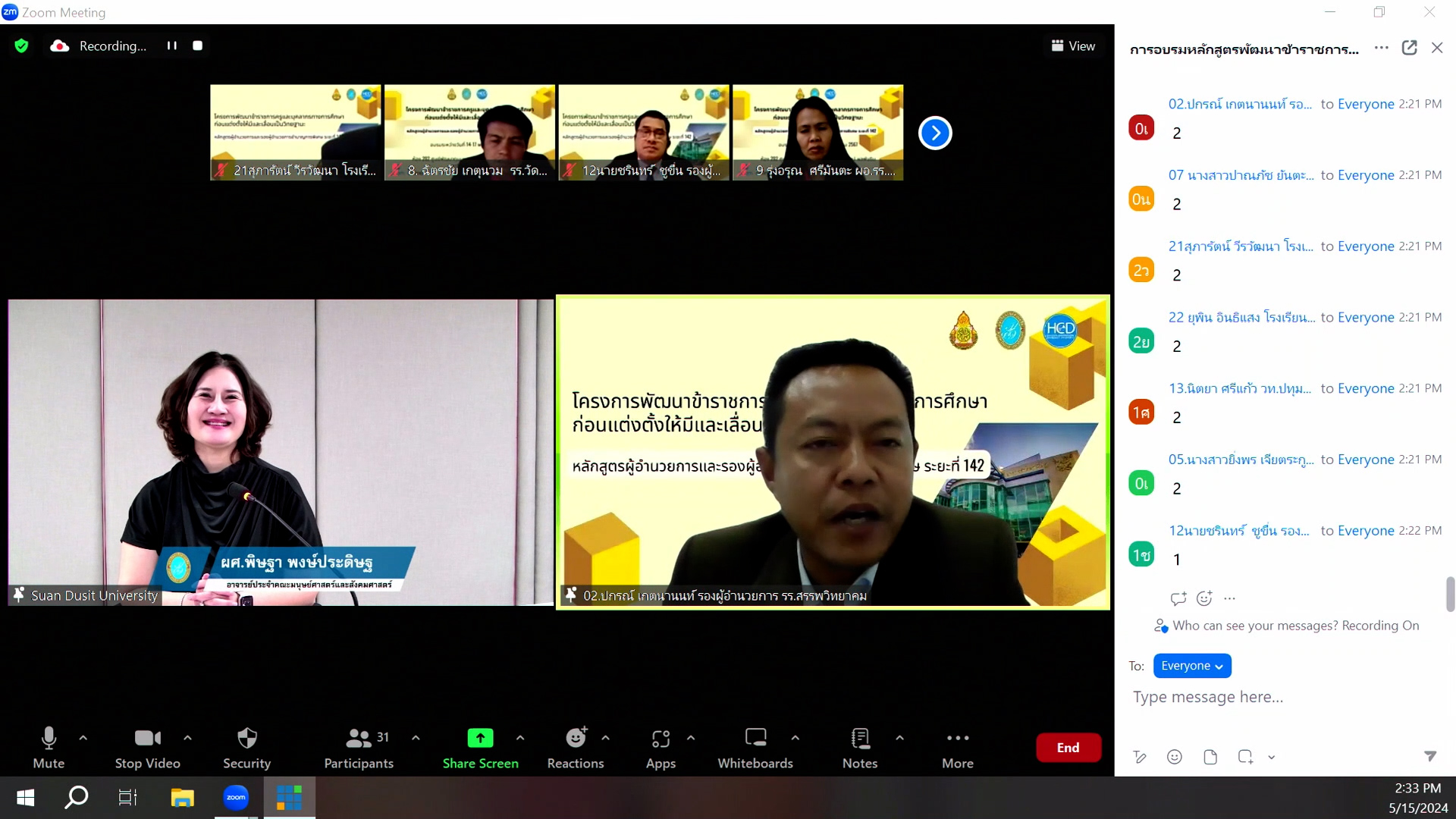
Task: Close the chat panel
Action: tap(1437, 48)
